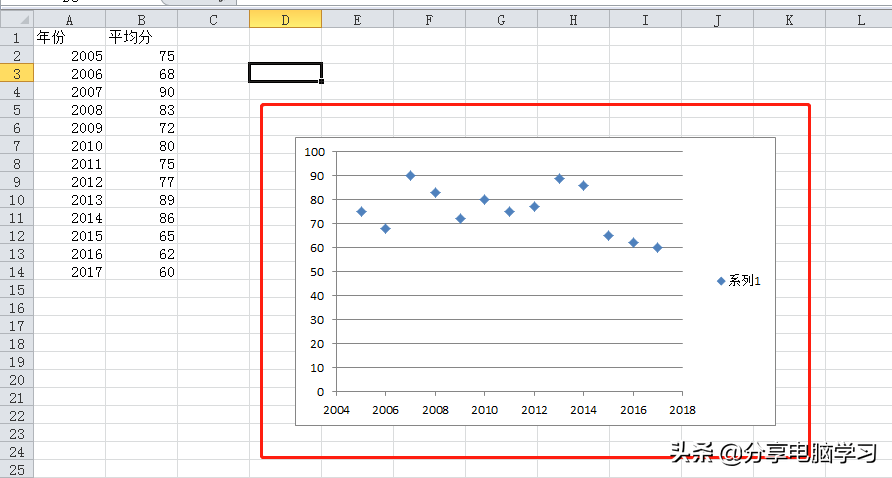The image size is (892, 478).
Task: Select row 14 header
Action: coord(16,272)
